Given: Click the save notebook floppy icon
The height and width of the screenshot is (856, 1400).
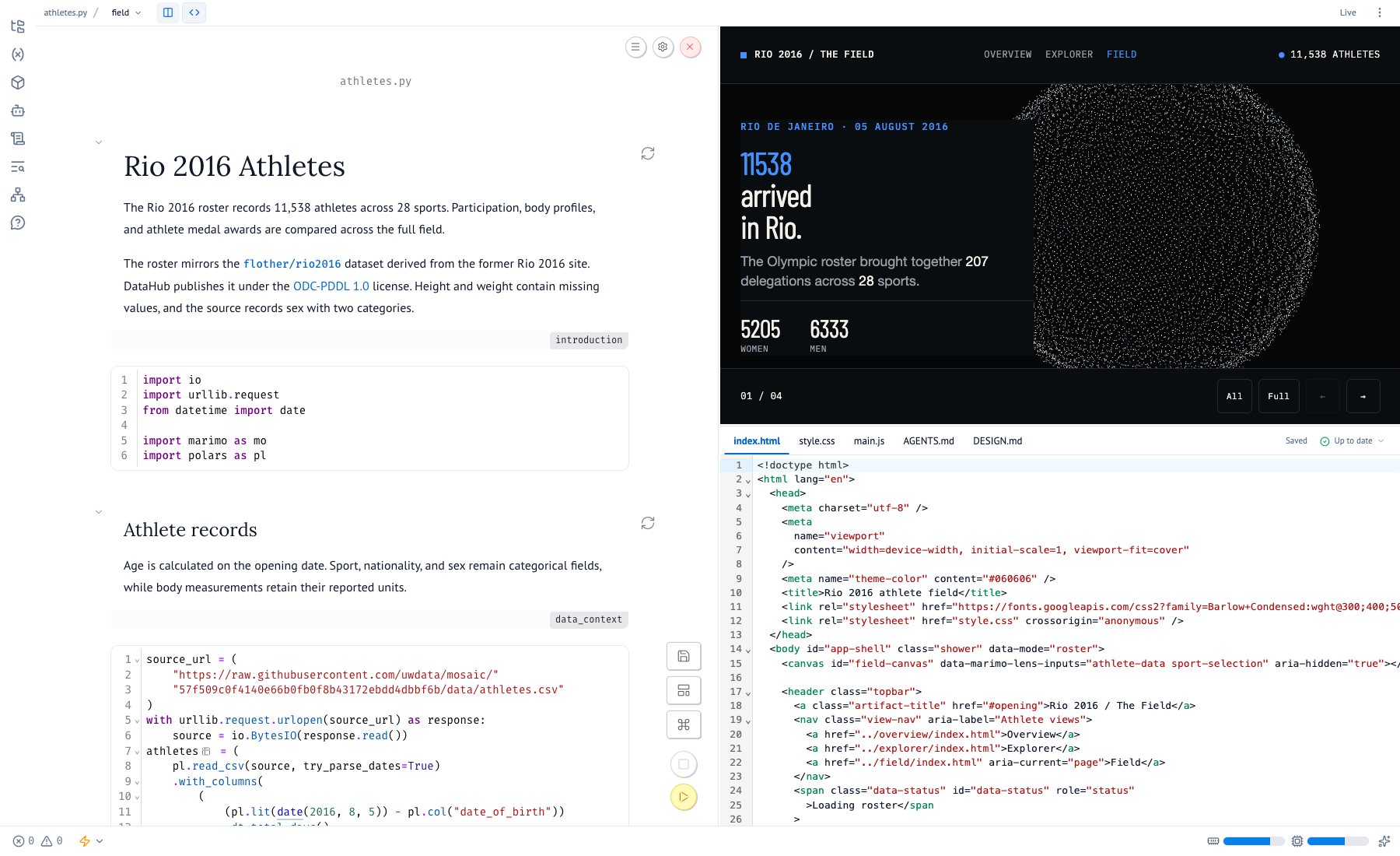Looking at the screenshot, I should pos(684,656).
